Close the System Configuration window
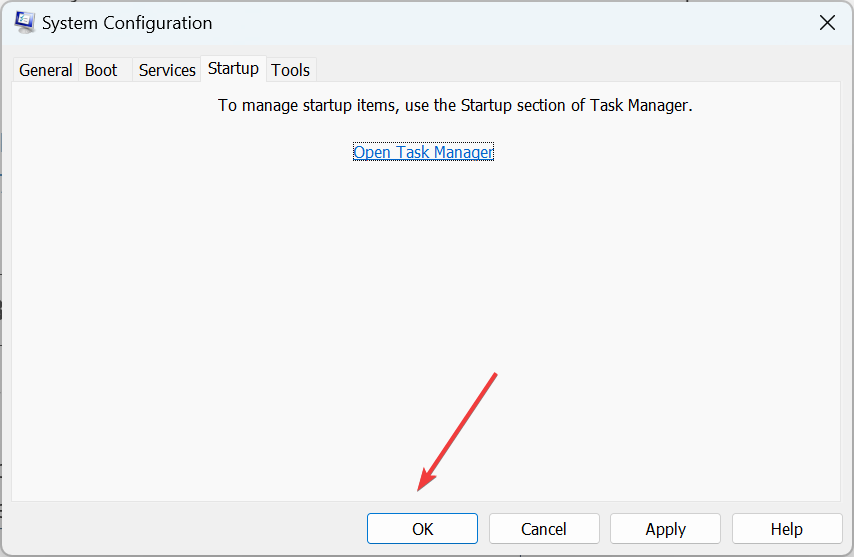This screenshot has height=557, width=854. point(827,23)
